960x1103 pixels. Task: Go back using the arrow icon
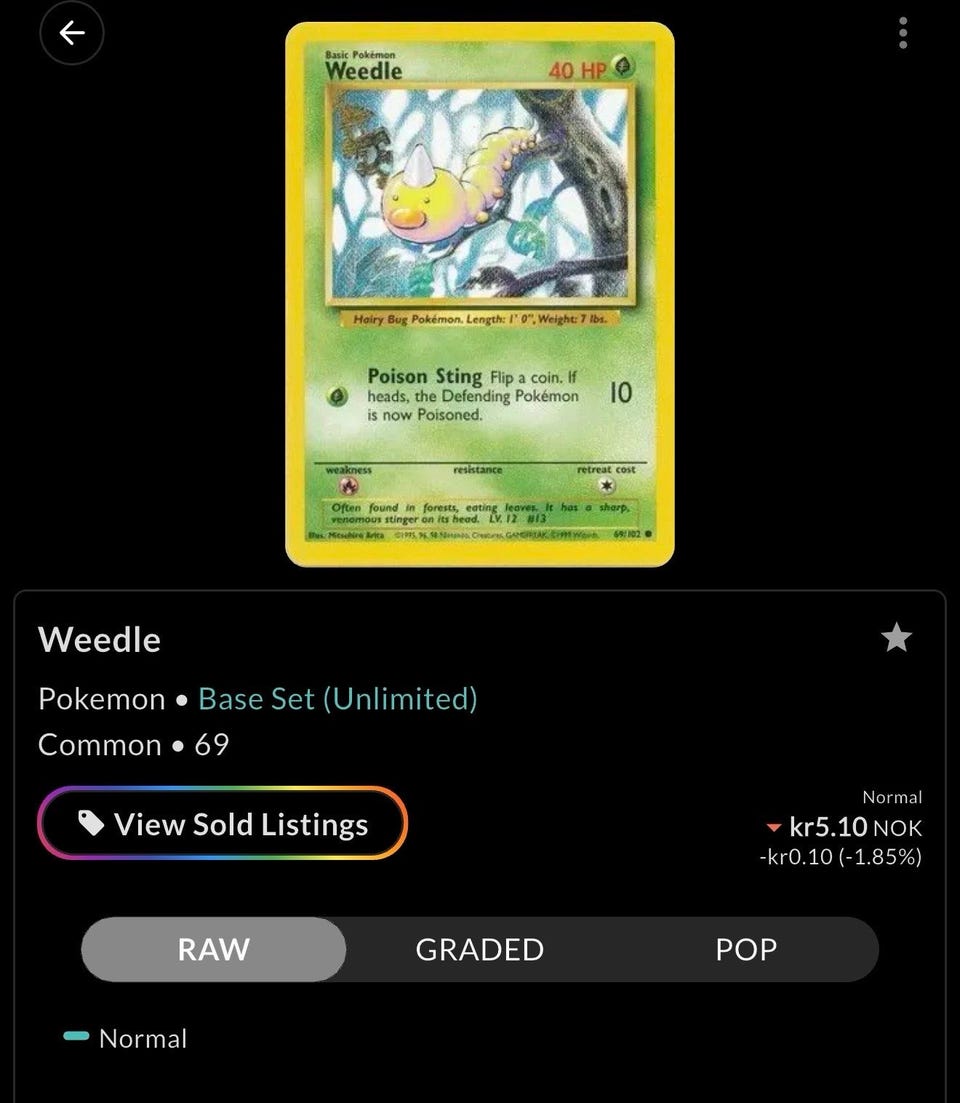72,32
